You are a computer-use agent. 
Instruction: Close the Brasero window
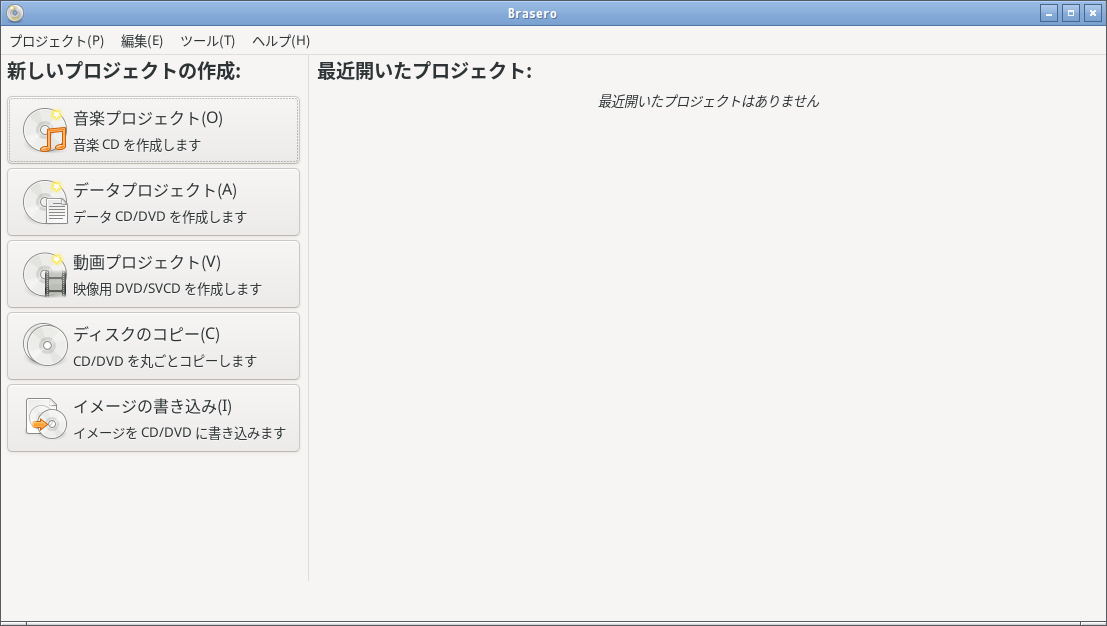1093,13
